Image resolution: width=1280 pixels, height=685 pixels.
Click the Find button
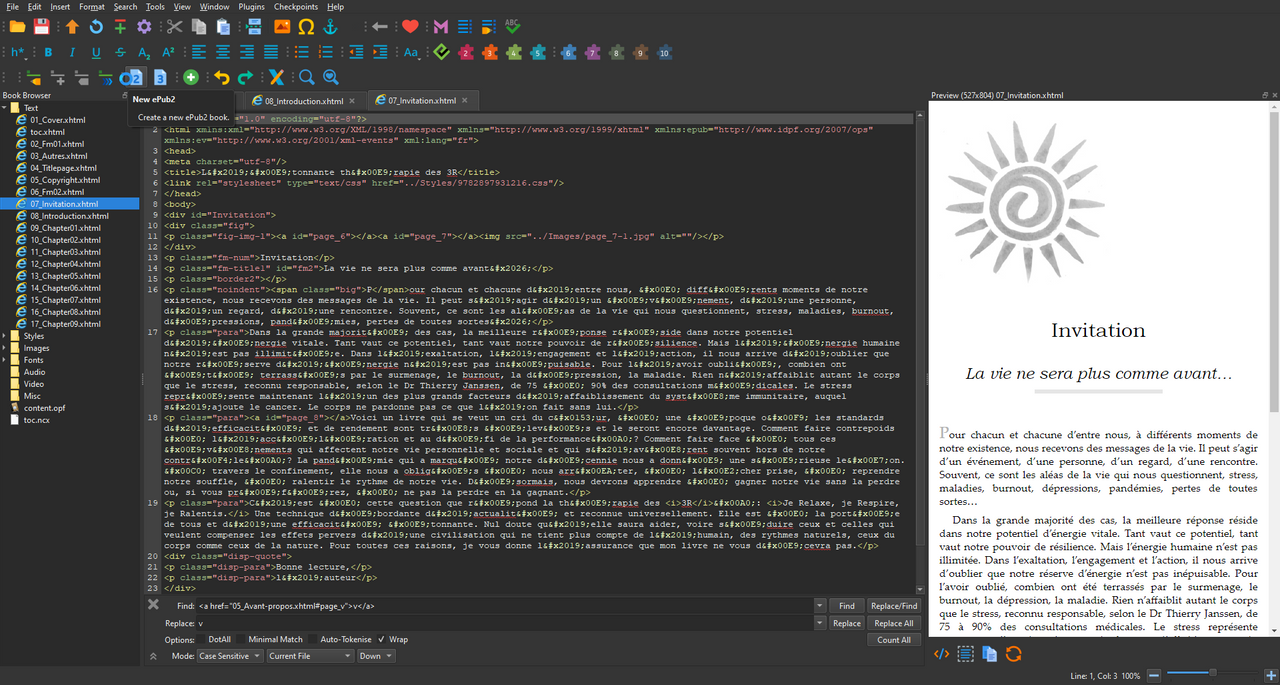[846, 606]
